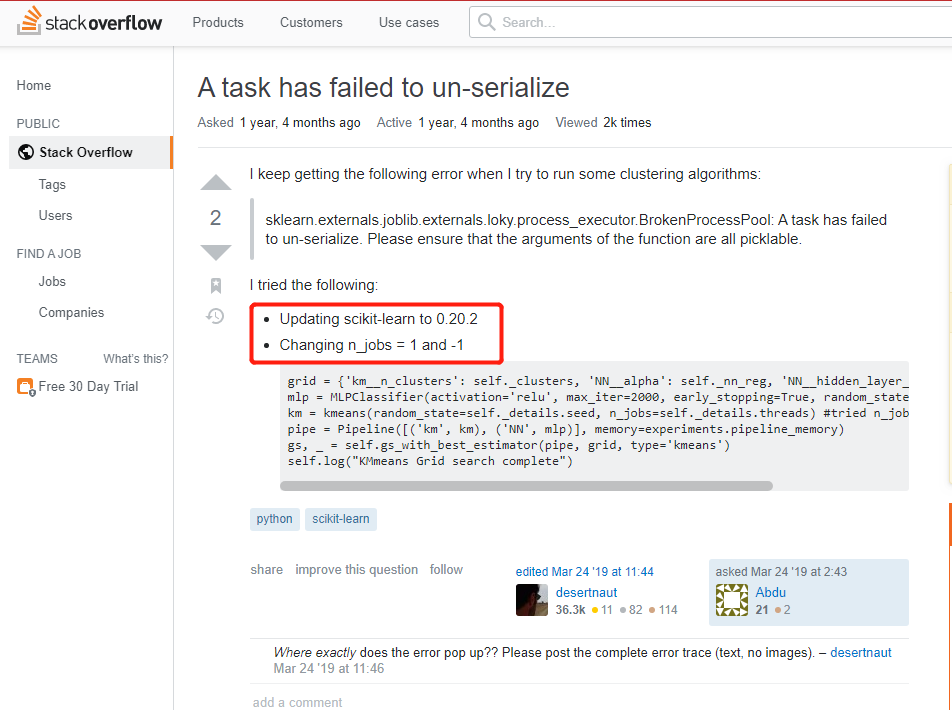The height and width of the screenshot is (710, 952).
Task: Open the Customers menu
Action: point(310,21)
